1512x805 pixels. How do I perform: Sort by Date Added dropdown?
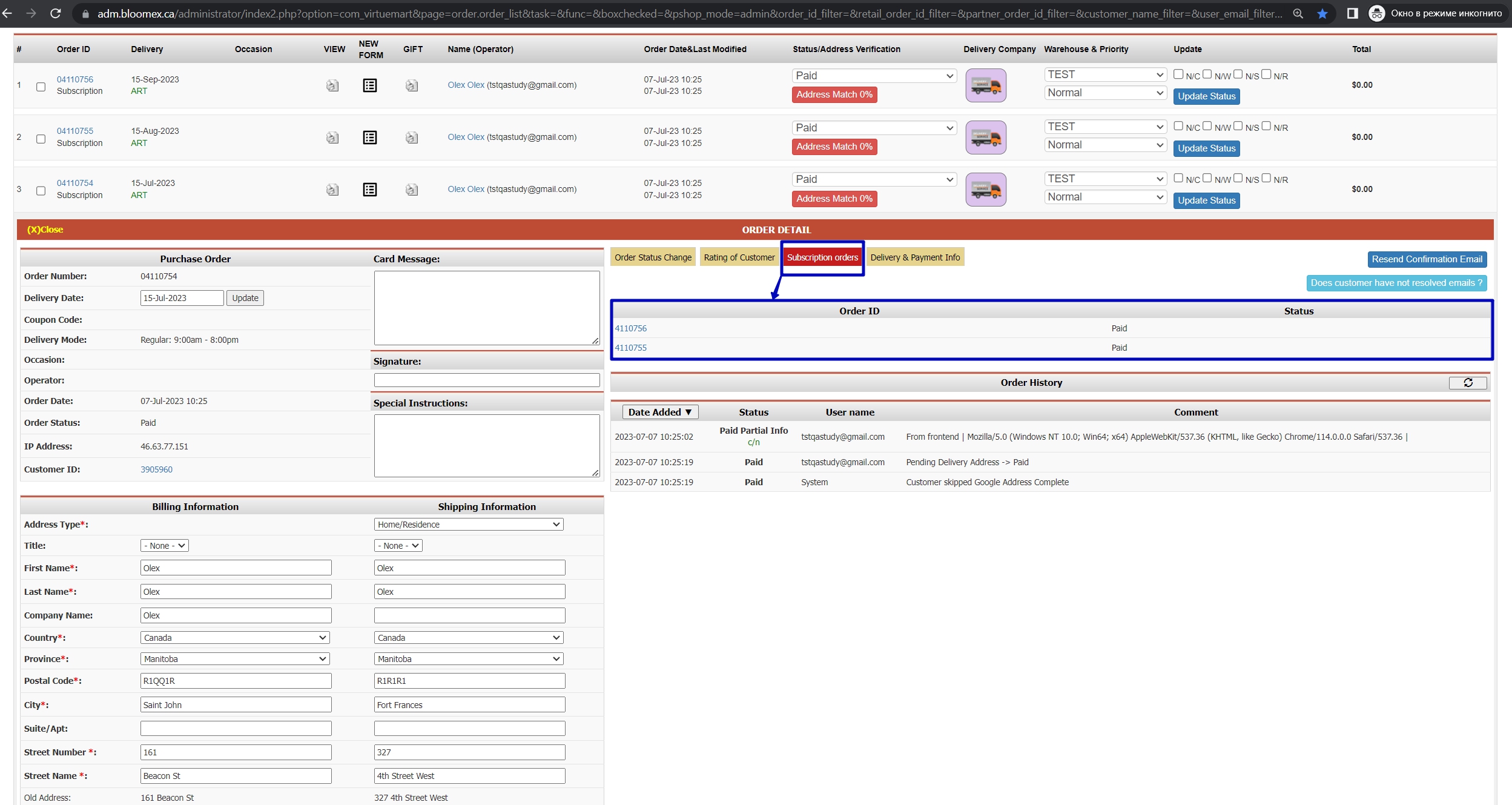tap(660, 412)
